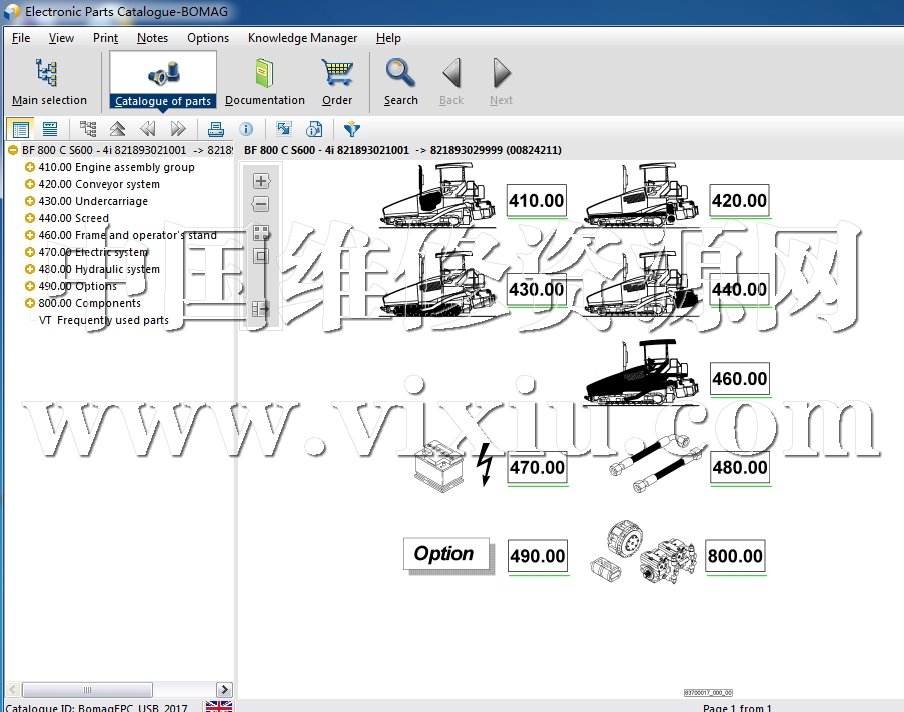Open the Knowledge Manager menu

pos(302,38)
